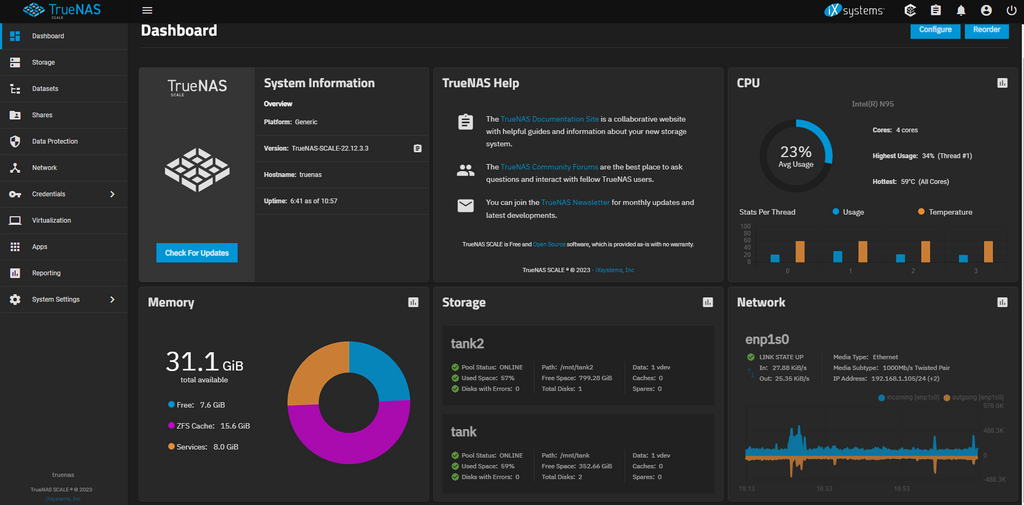Open Data Protection in sidebar
Viewport: 1024px width, 505px height.
pos(54,141)
